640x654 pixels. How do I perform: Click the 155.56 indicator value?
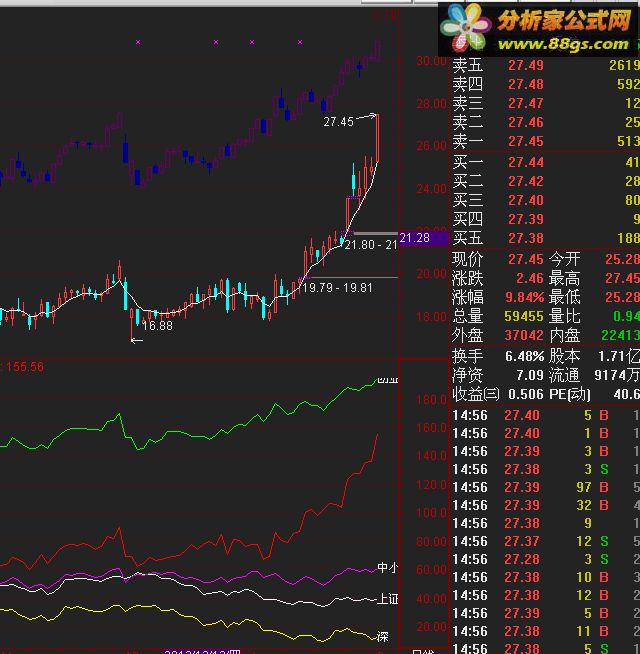click(25, 367)
